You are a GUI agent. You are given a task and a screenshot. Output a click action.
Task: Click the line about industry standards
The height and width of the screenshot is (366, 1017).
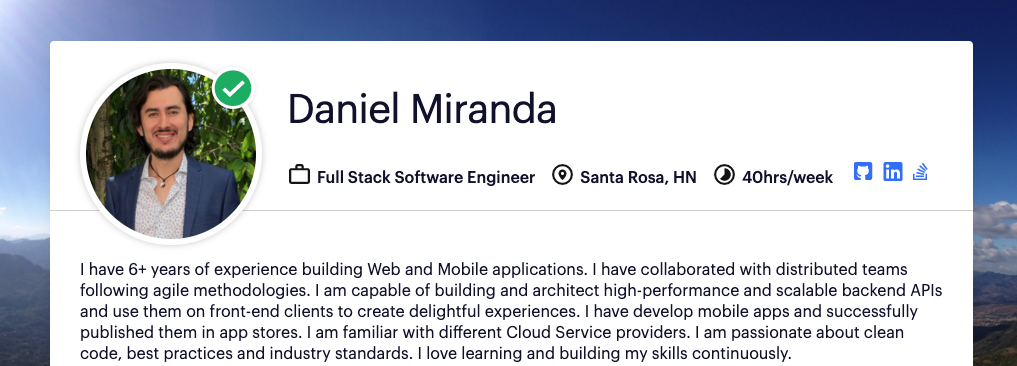[436, 354]
